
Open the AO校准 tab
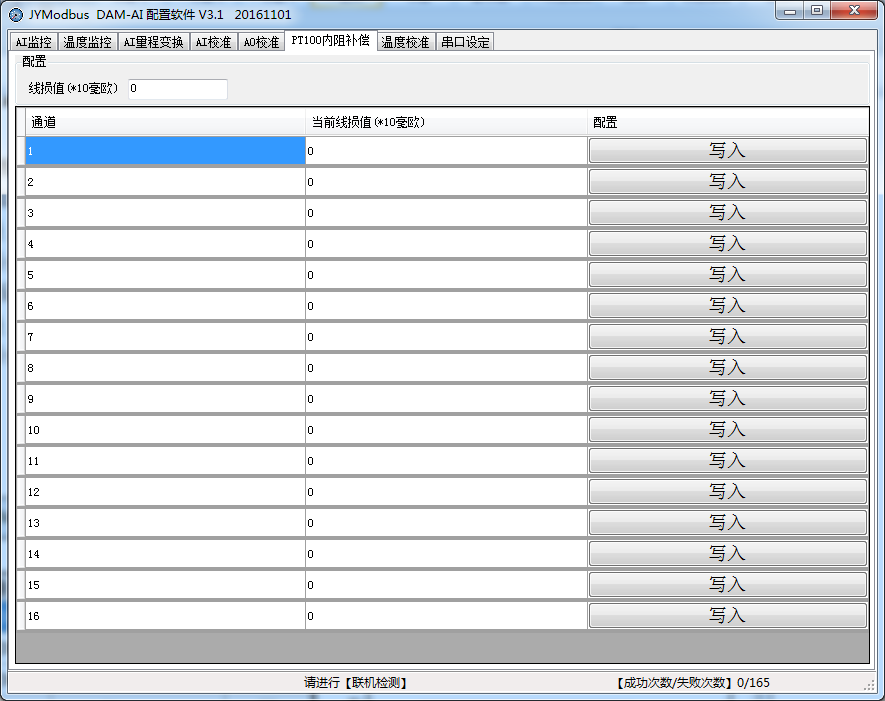[261, 42]
